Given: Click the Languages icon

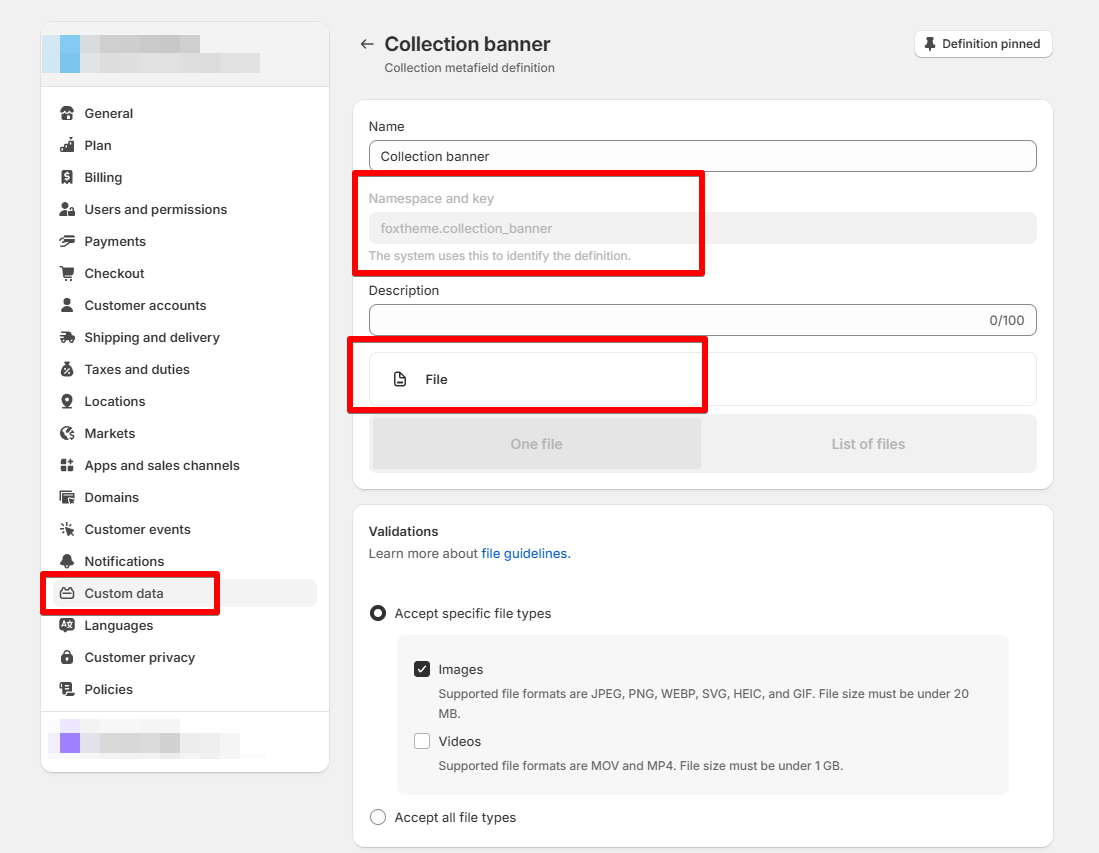Looking at the screenshot, I should point(67,625).
